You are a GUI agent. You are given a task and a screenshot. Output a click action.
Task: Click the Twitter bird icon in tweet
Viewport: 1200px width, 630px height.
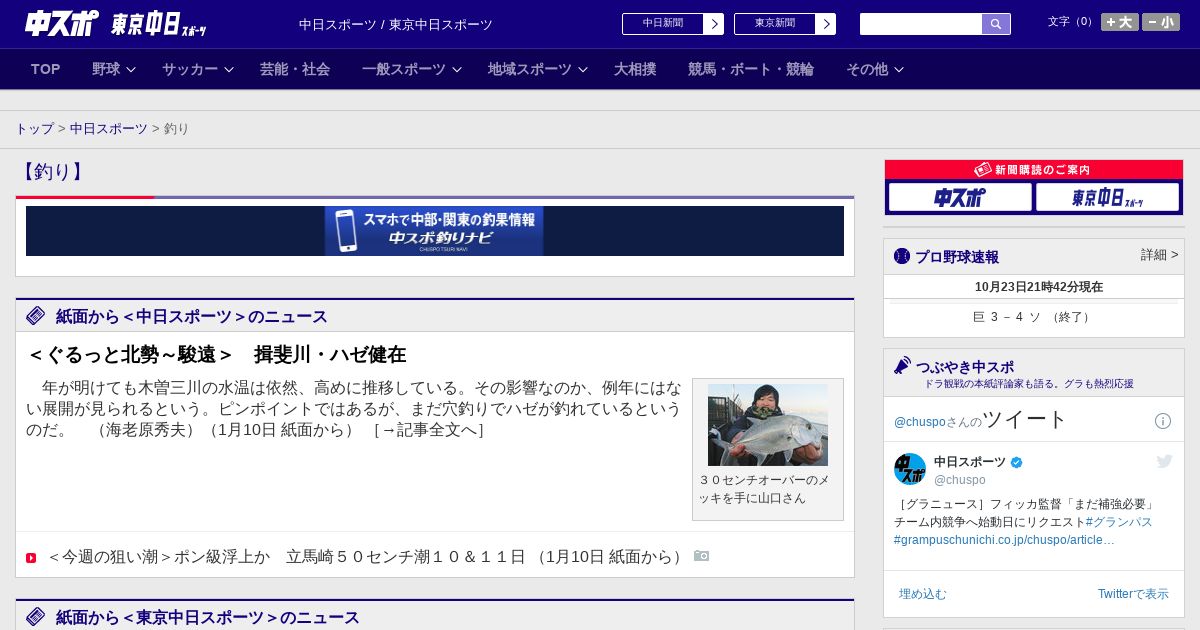[x=1164, y=461]
